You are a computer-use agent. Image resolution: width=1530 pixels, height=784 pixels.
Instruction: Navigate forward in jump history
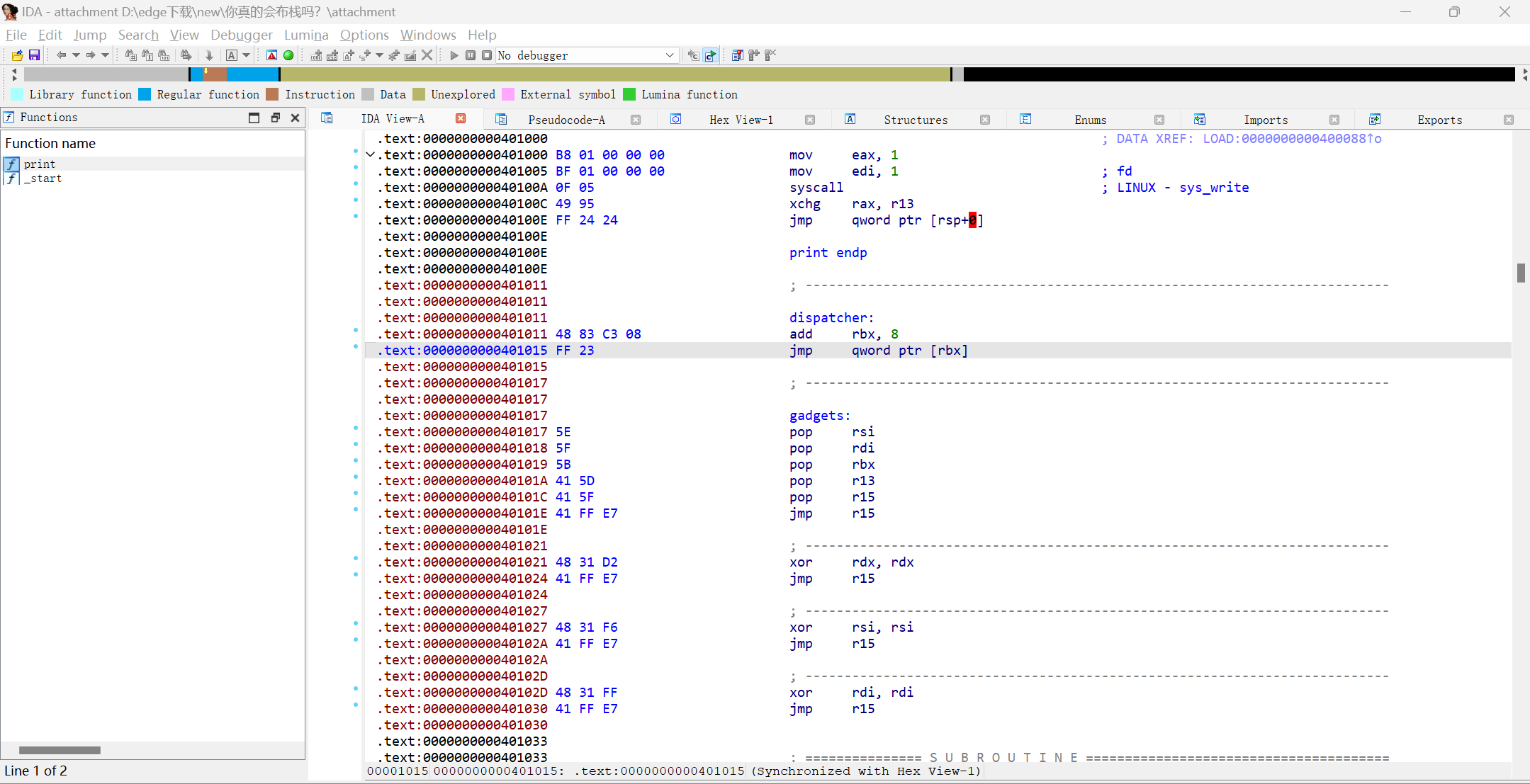pos(91,55)
